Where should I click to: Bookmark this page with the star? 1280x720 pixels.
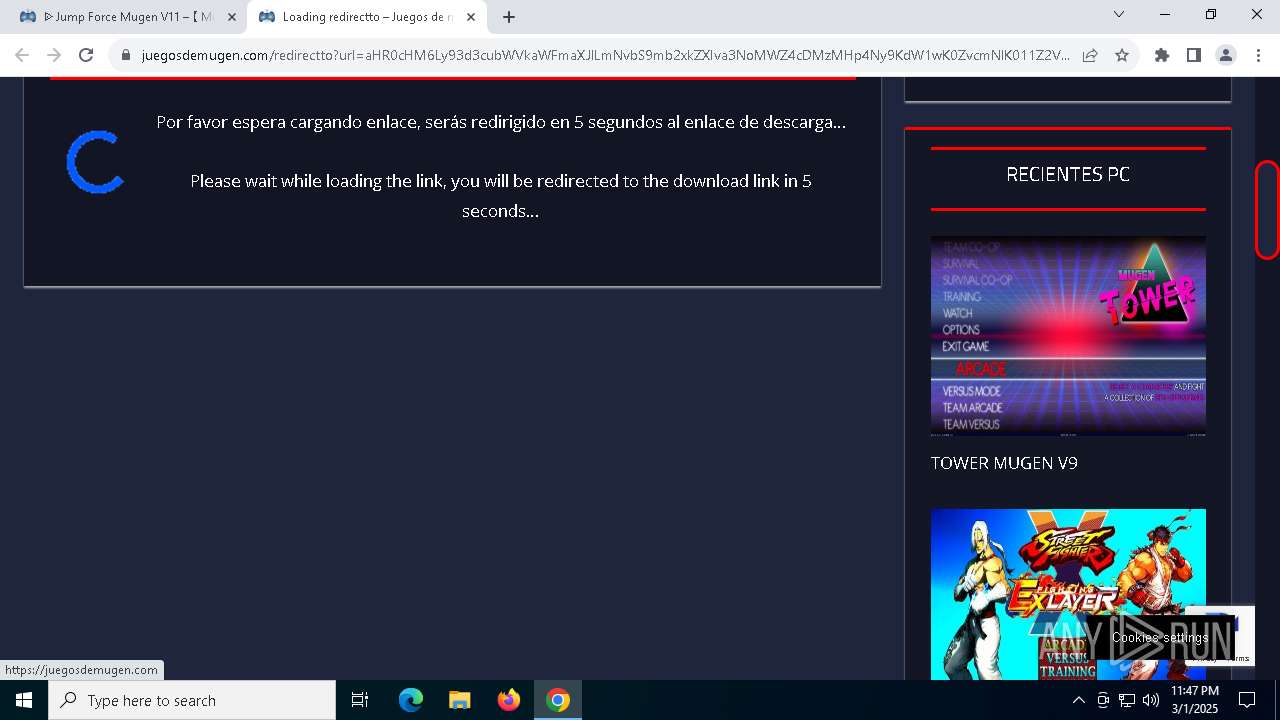(x=1122, y=55)
